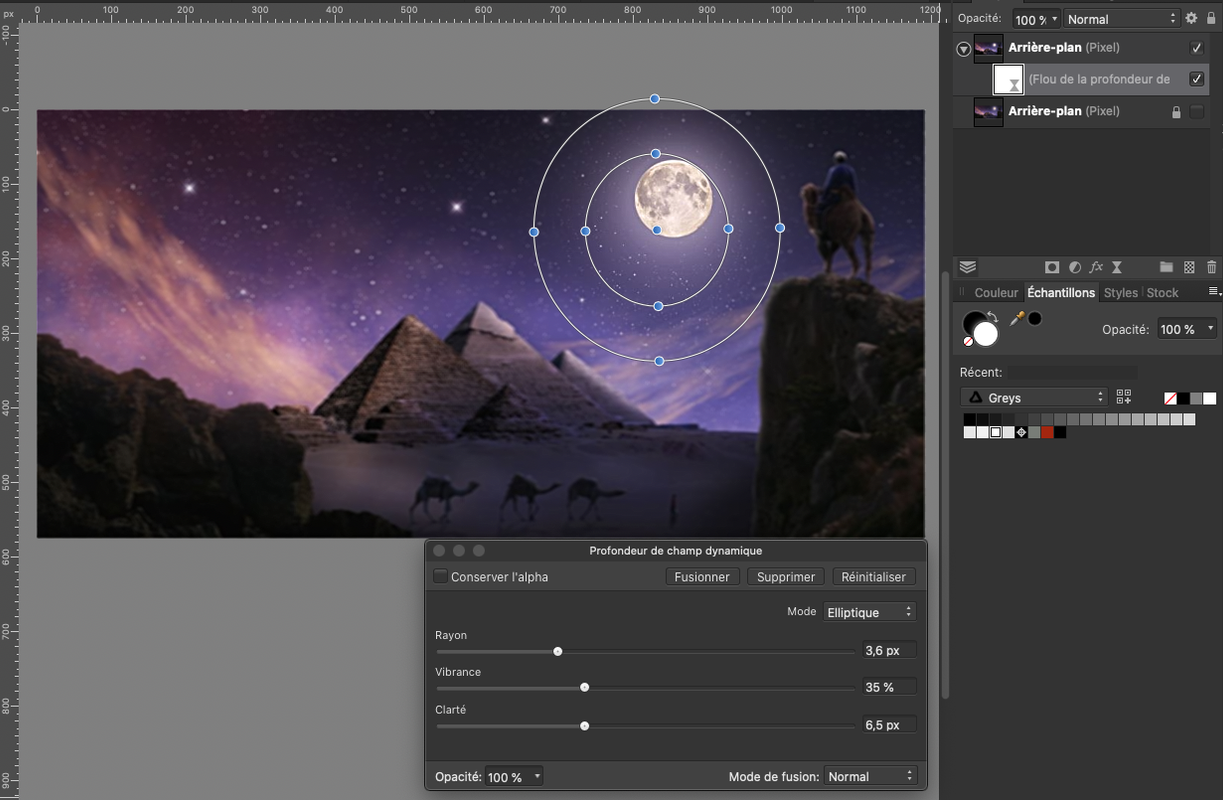The height and width of the screenshot is (800, 1223).
Task: Add a pixel layer with the checkered icon
Action: 1189,267
